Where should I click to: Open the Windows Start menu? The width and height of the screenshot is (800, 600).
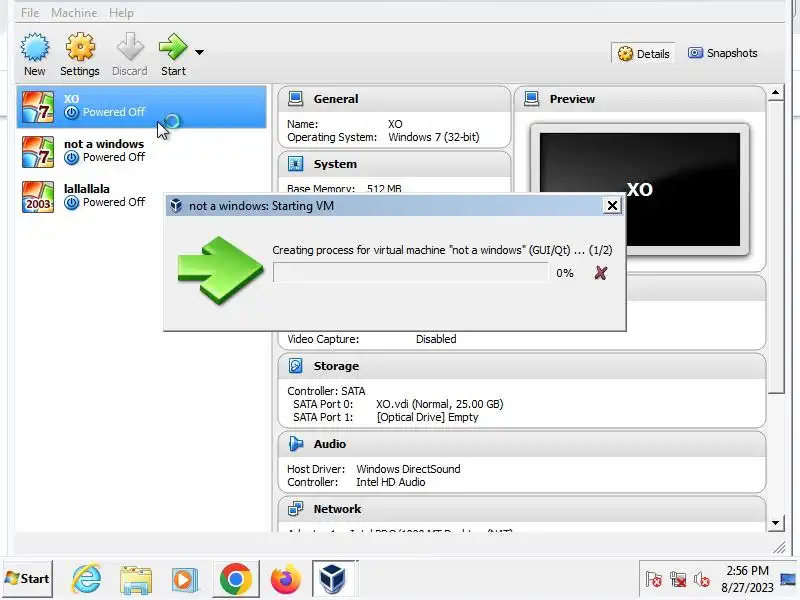[28, 579]
